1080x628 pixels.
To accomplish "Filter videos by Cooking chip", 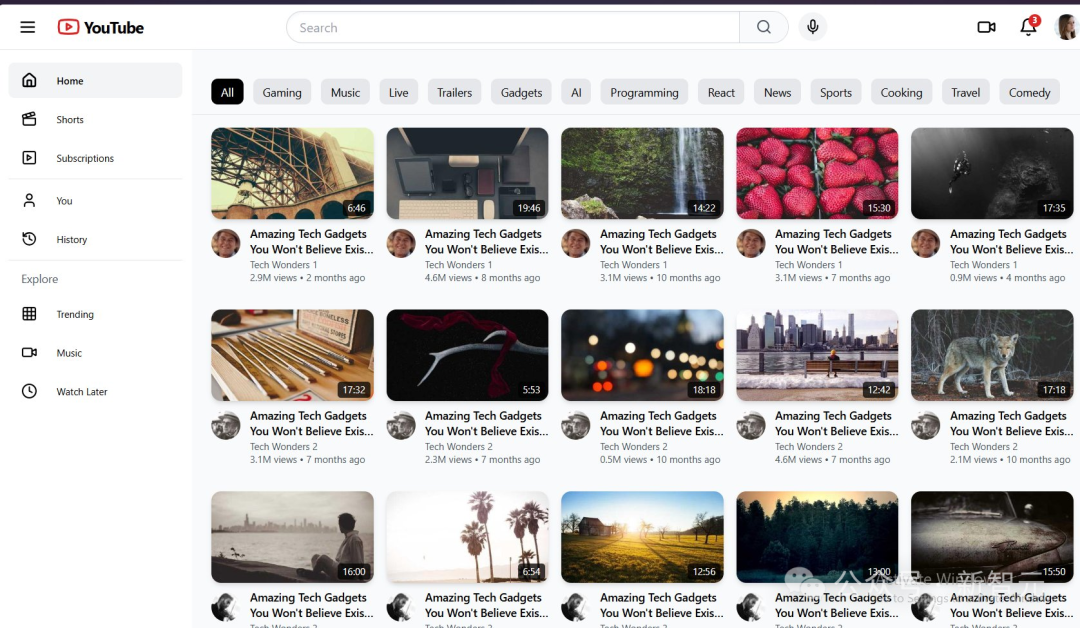I will [x=901, y=92].
